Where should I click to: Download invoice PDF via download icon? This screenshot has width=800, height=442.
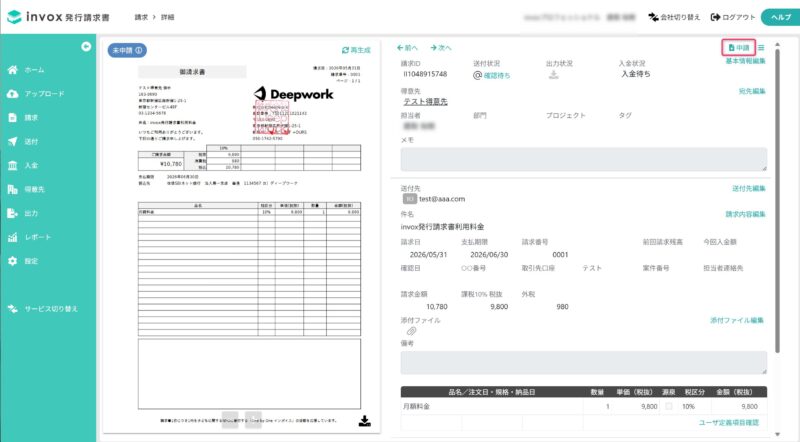click(364, 421)
